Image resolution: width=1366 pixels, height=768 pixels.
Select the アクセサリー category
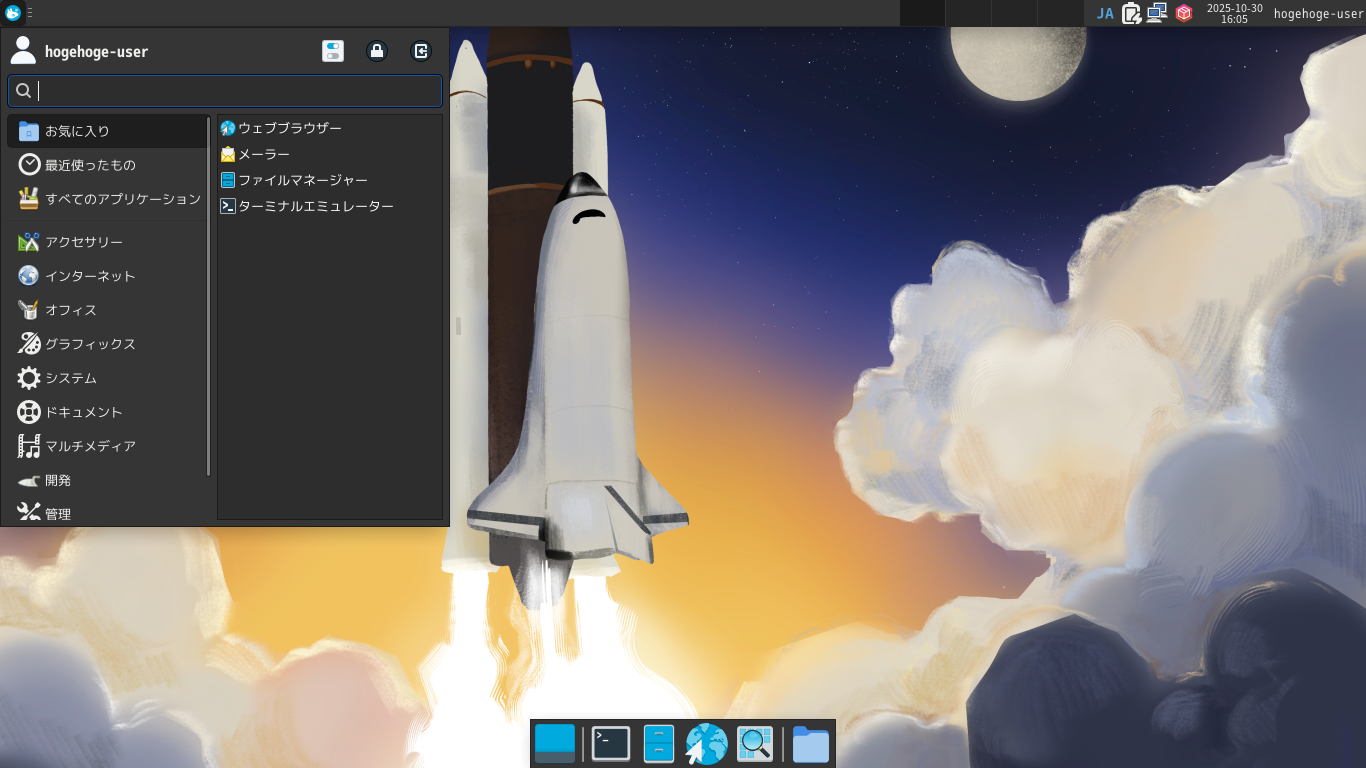[107, 242]
